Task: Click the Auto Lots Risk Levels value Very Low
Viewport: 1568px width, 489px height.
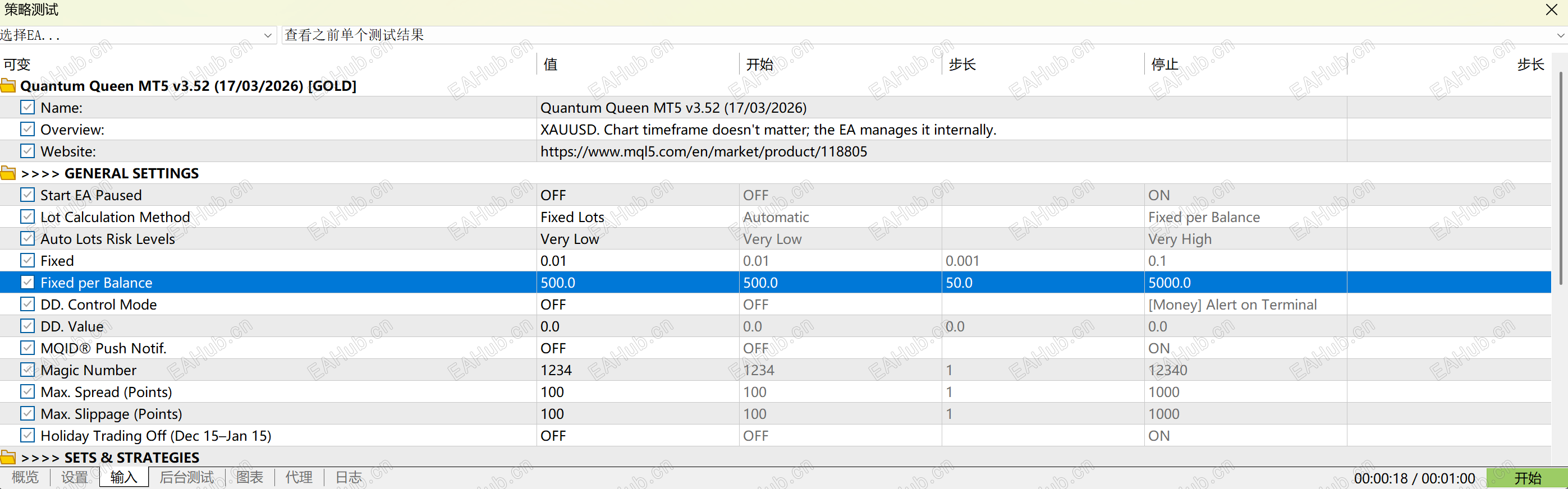Action: 638,239
